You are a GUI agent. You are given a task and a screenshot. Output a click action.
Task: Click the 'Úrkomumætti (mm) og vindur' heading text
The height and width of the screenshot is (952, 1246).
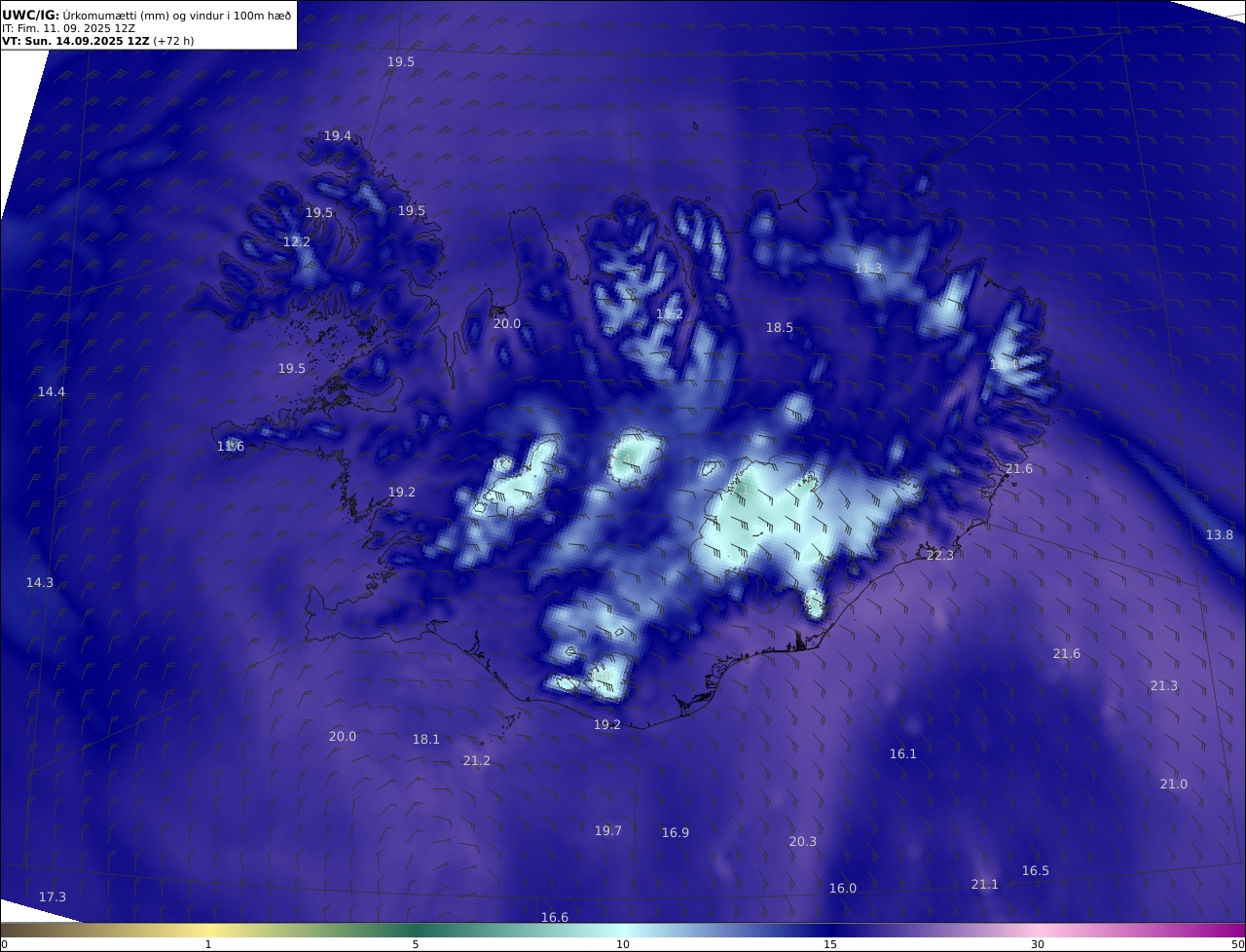click(145, 16)
